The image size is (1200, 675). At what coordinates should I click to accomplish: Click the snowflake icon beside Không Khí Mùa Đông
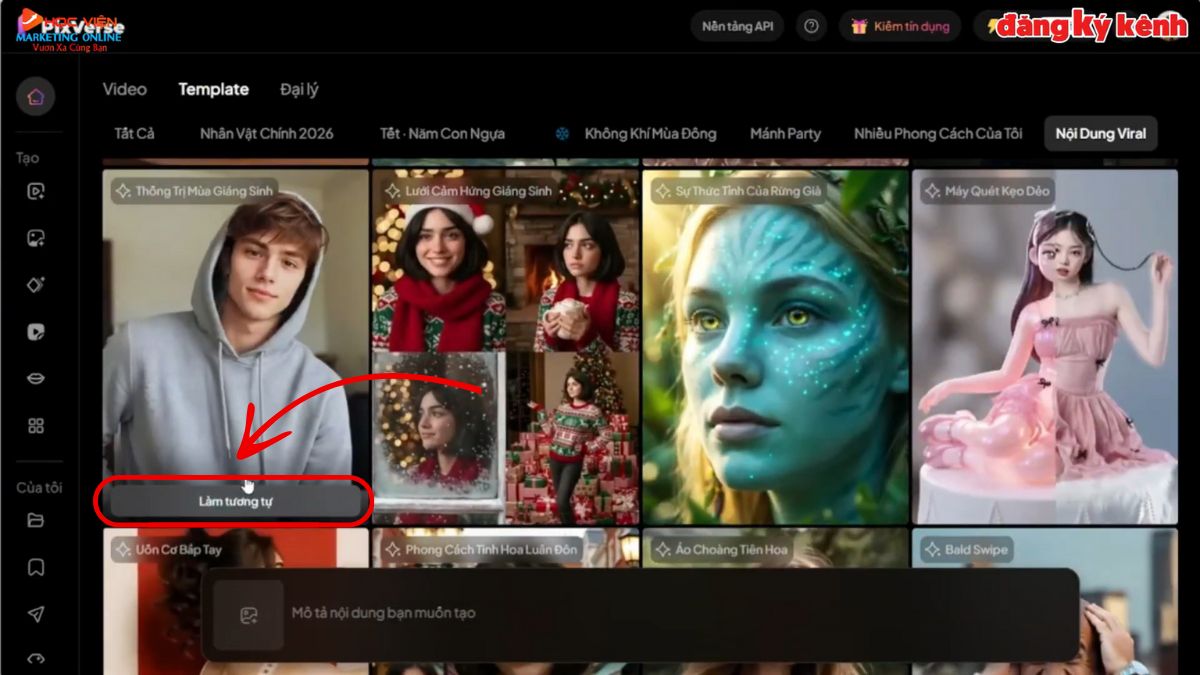[x=562, y=133]
